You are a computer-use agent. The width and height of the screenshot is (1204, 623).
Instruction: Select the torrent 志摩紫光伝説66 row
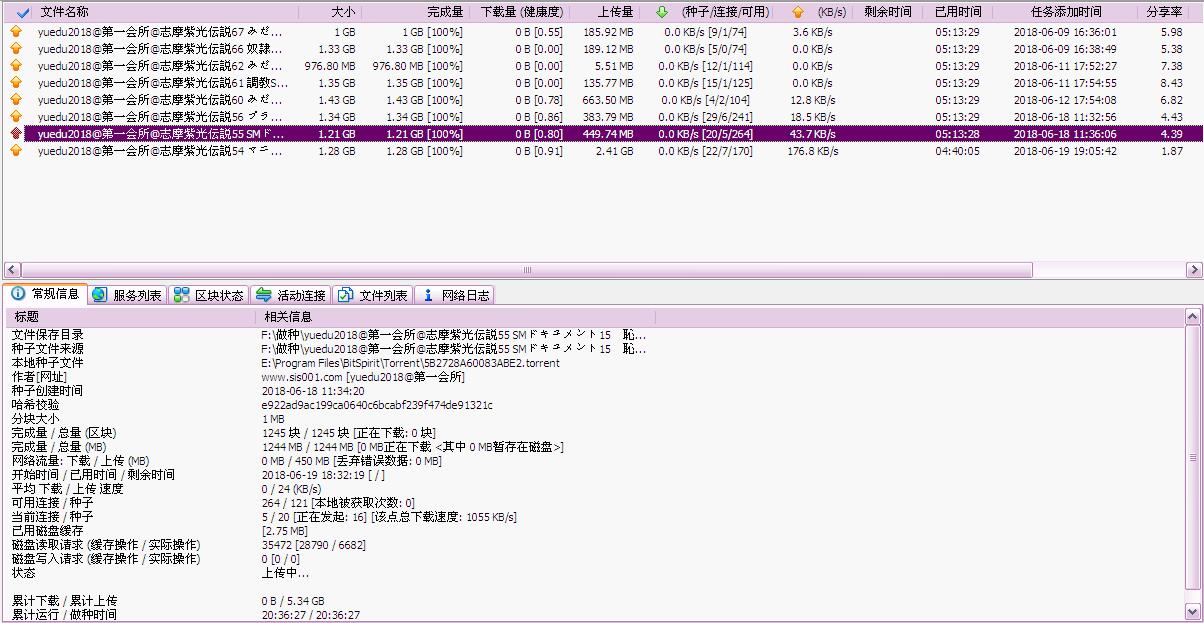(x=160, y=49)
